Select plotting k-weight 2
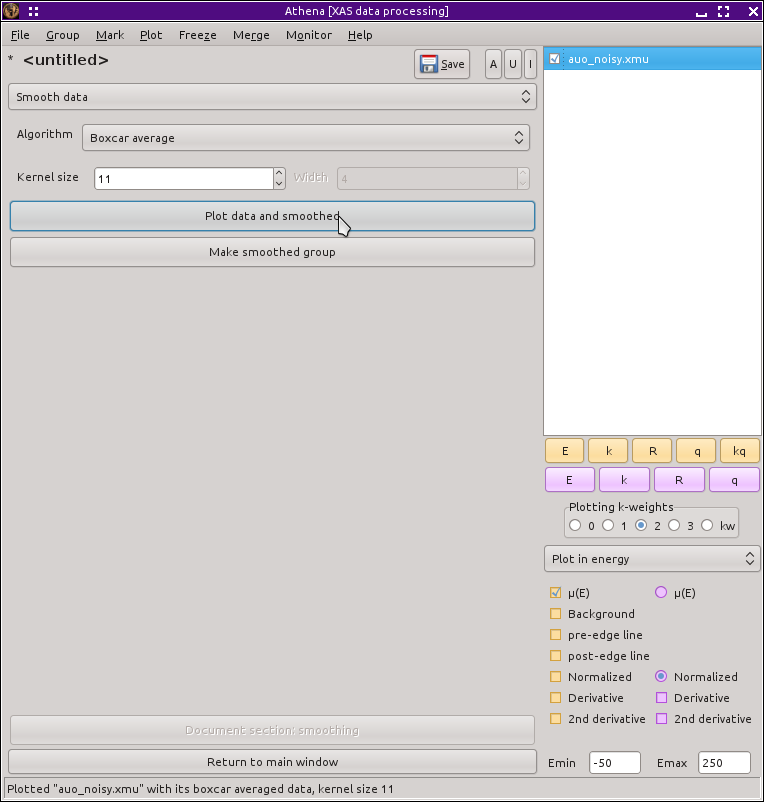Image resolution: width=764 pixels, height=802 pixels. [x=641, y=525]
